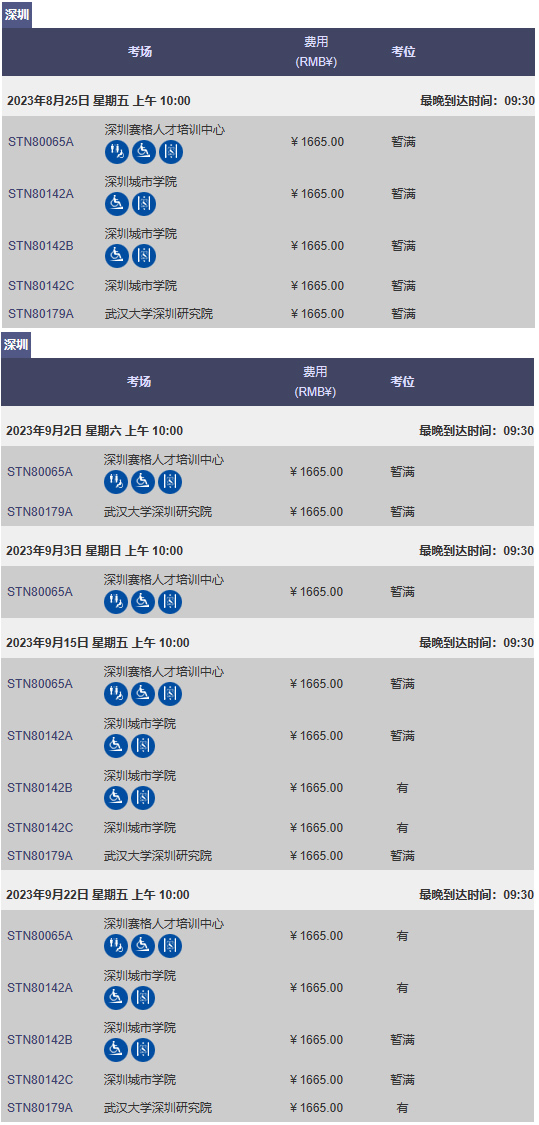Click wheelchair ramp icon for STN80142A on August 25
539x1125 pixels.
click(x=117, y=204)
